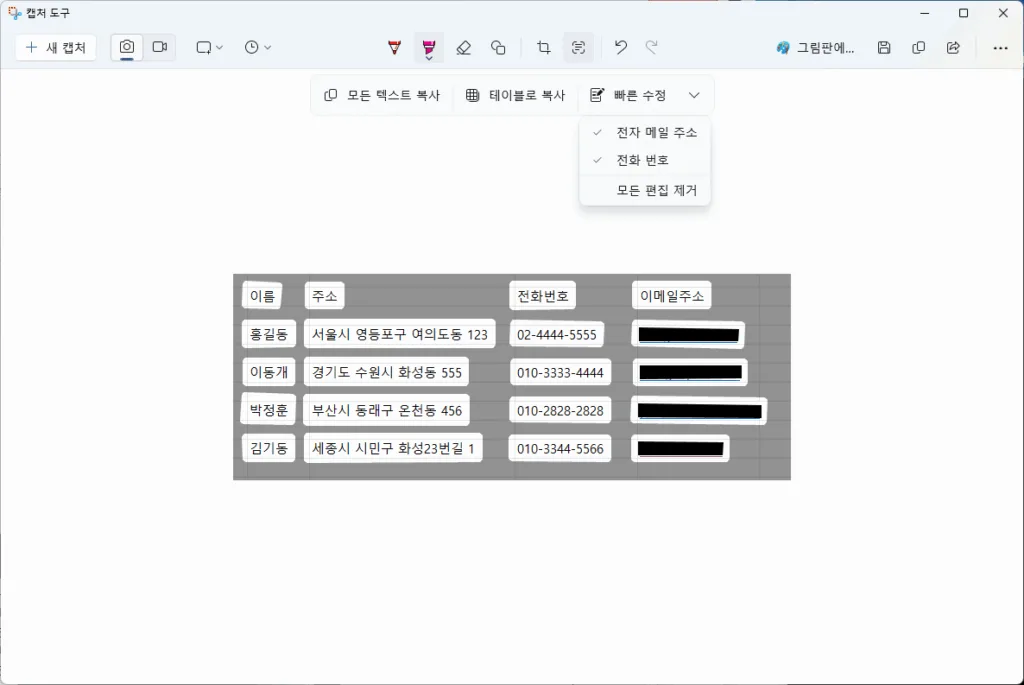
Task: Open the delay timer dropdown
Action: 257,47
